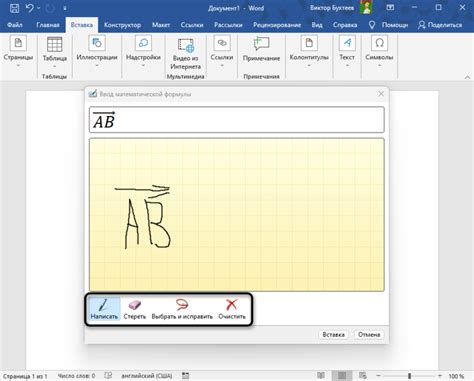The height and width of the screenshot is (381, 474).
Task: Switch to Print Layout view
Action: (342, 376)
